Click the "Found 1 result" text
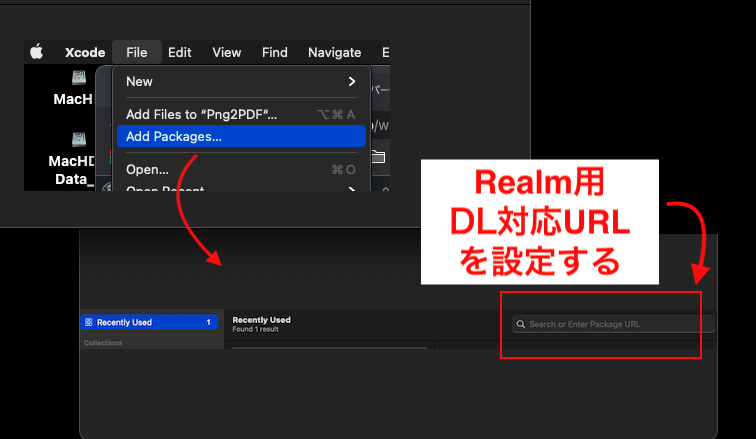The width and height of the screenshot is (756, 439). click(x=256, y=329)
